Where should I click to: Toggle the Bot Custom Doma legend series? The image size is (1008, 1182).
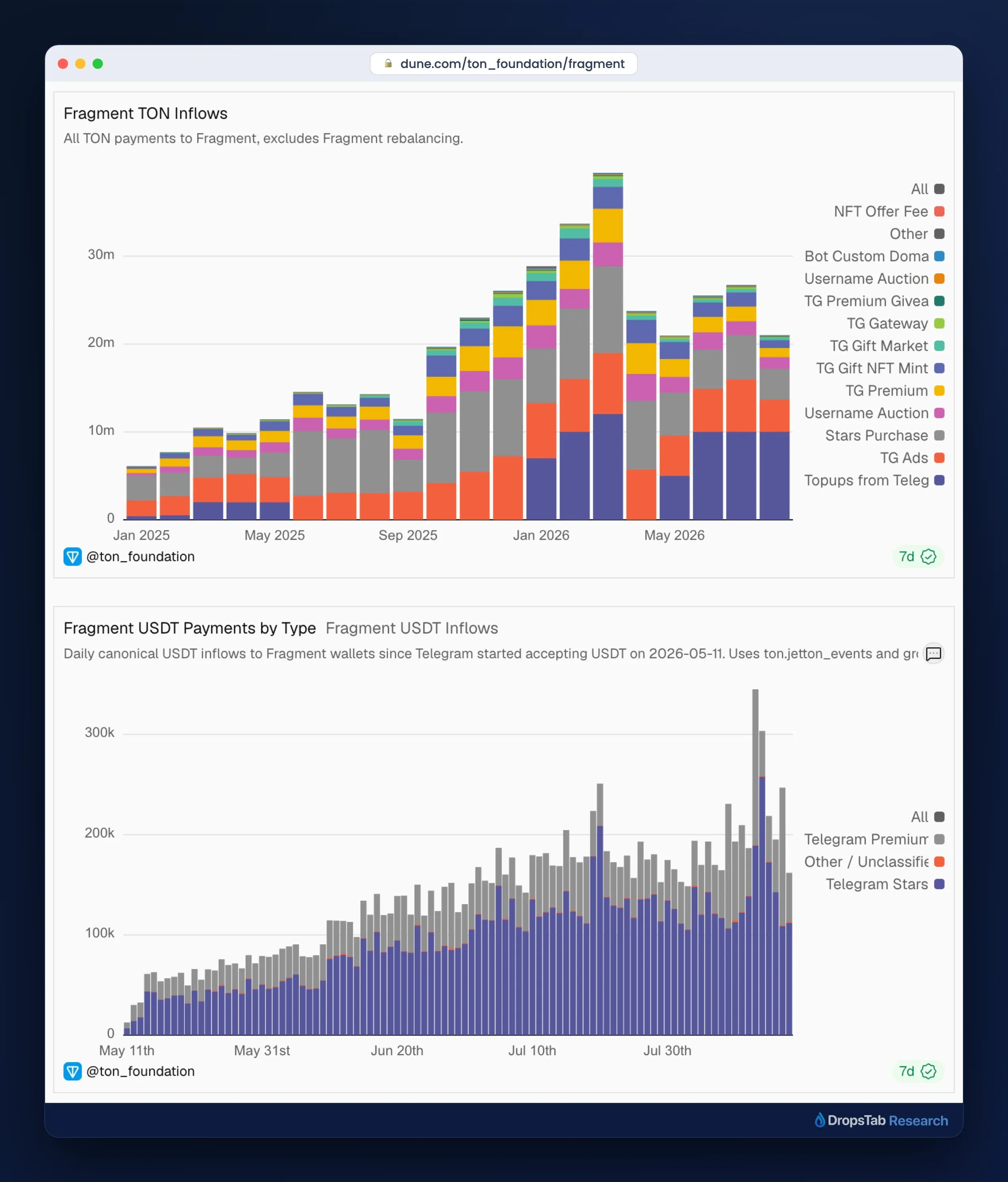[x=874, y=256]
